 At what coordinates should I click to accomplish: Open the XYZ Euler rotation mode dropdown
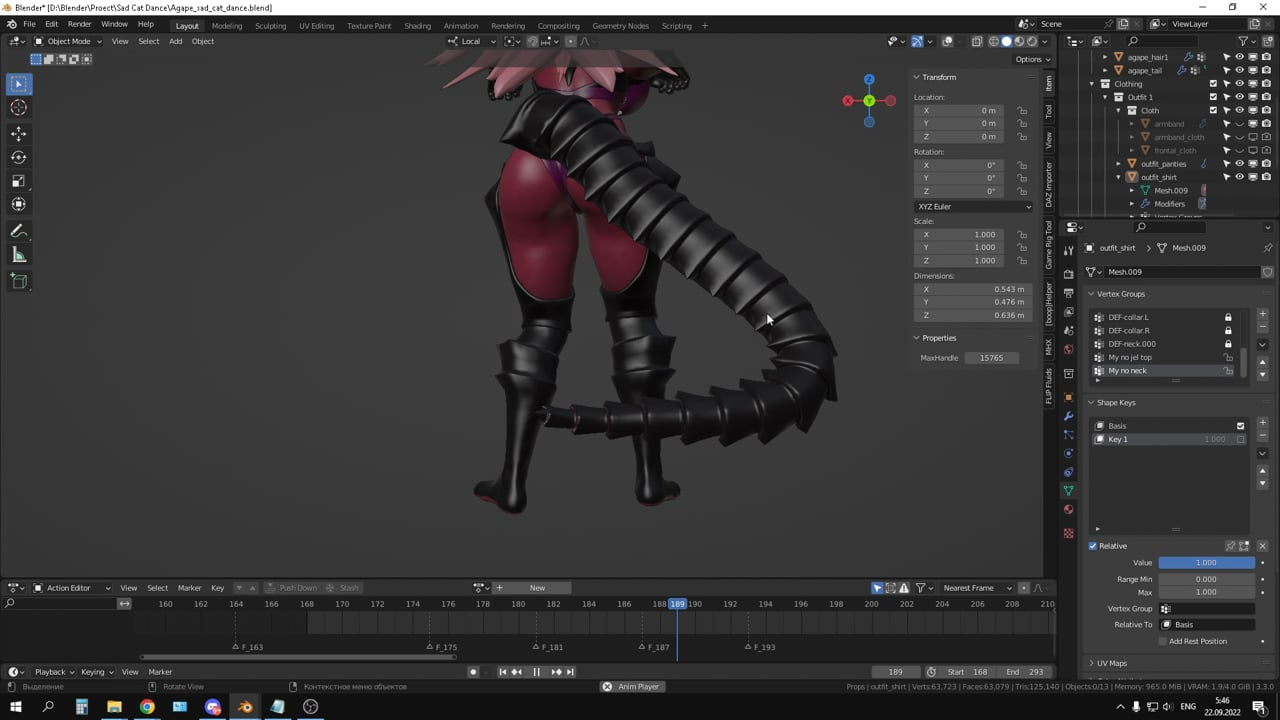(973, 207)
